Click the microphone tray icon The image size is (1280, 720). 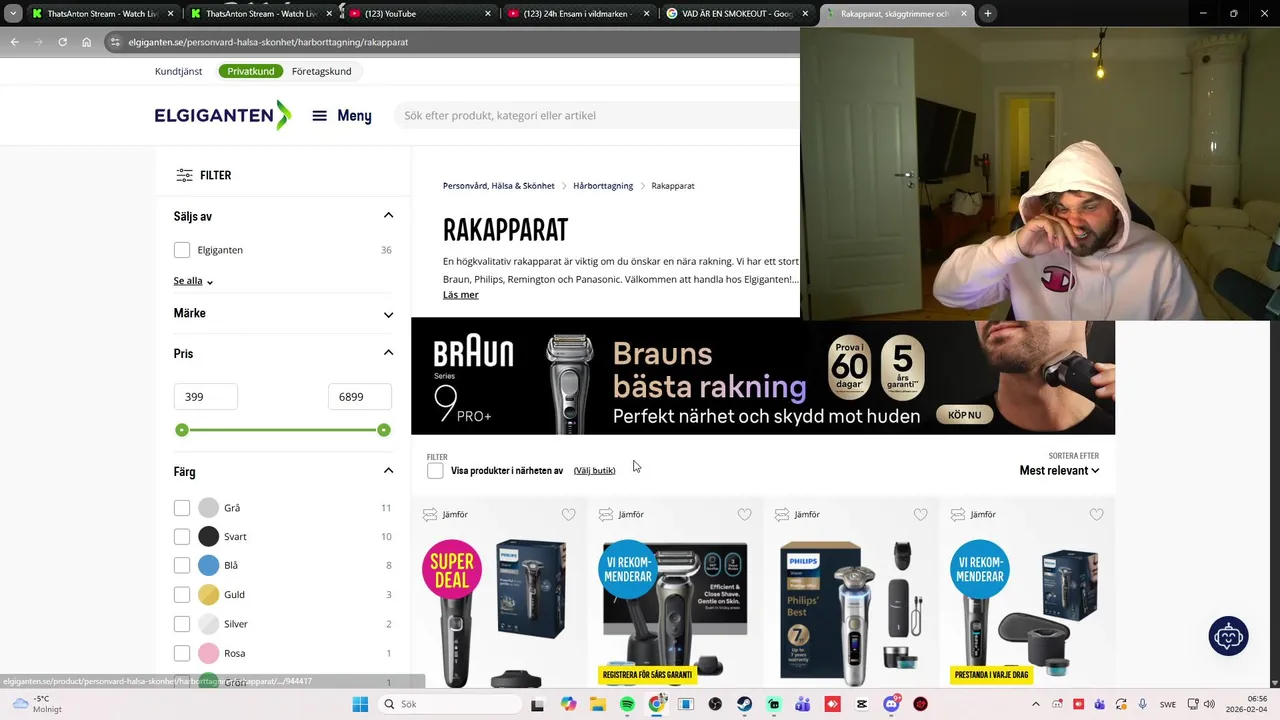click(x=1142, y=704)
